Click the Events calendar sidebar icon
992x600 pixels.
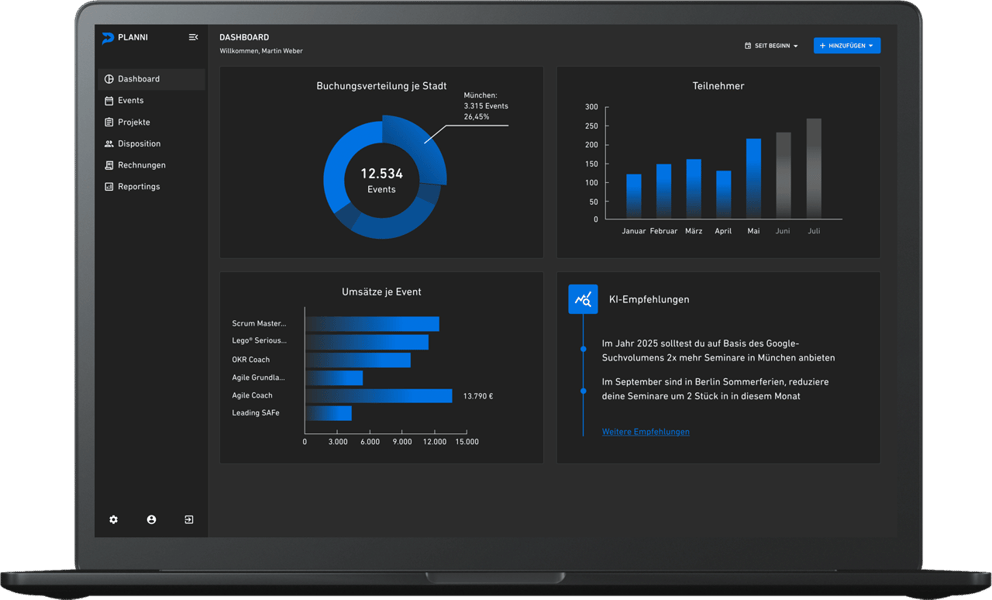click(109, 101)
